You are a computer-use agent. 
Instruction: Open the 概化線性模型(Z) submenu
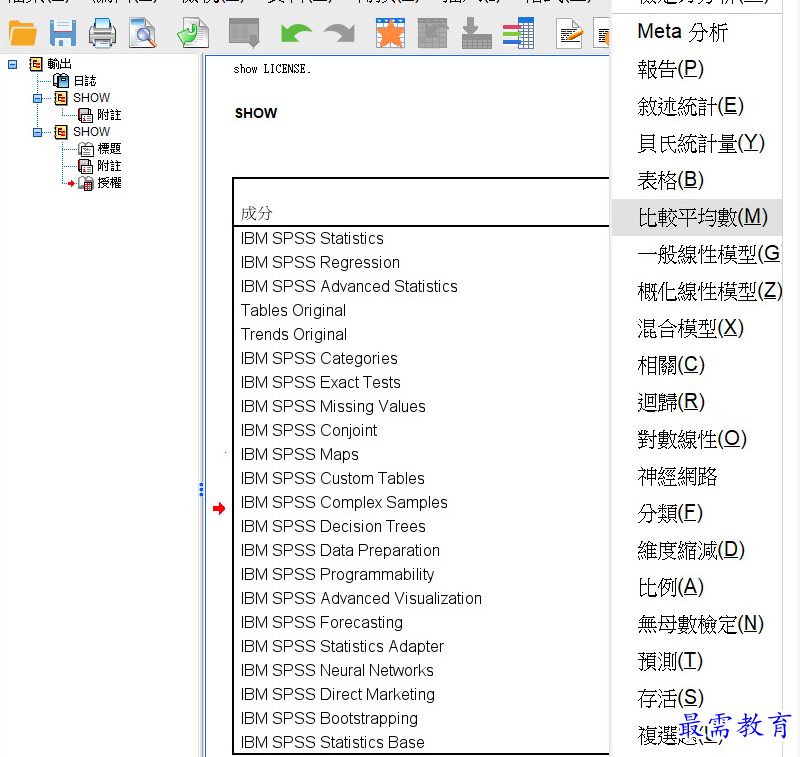coord(697,291)
